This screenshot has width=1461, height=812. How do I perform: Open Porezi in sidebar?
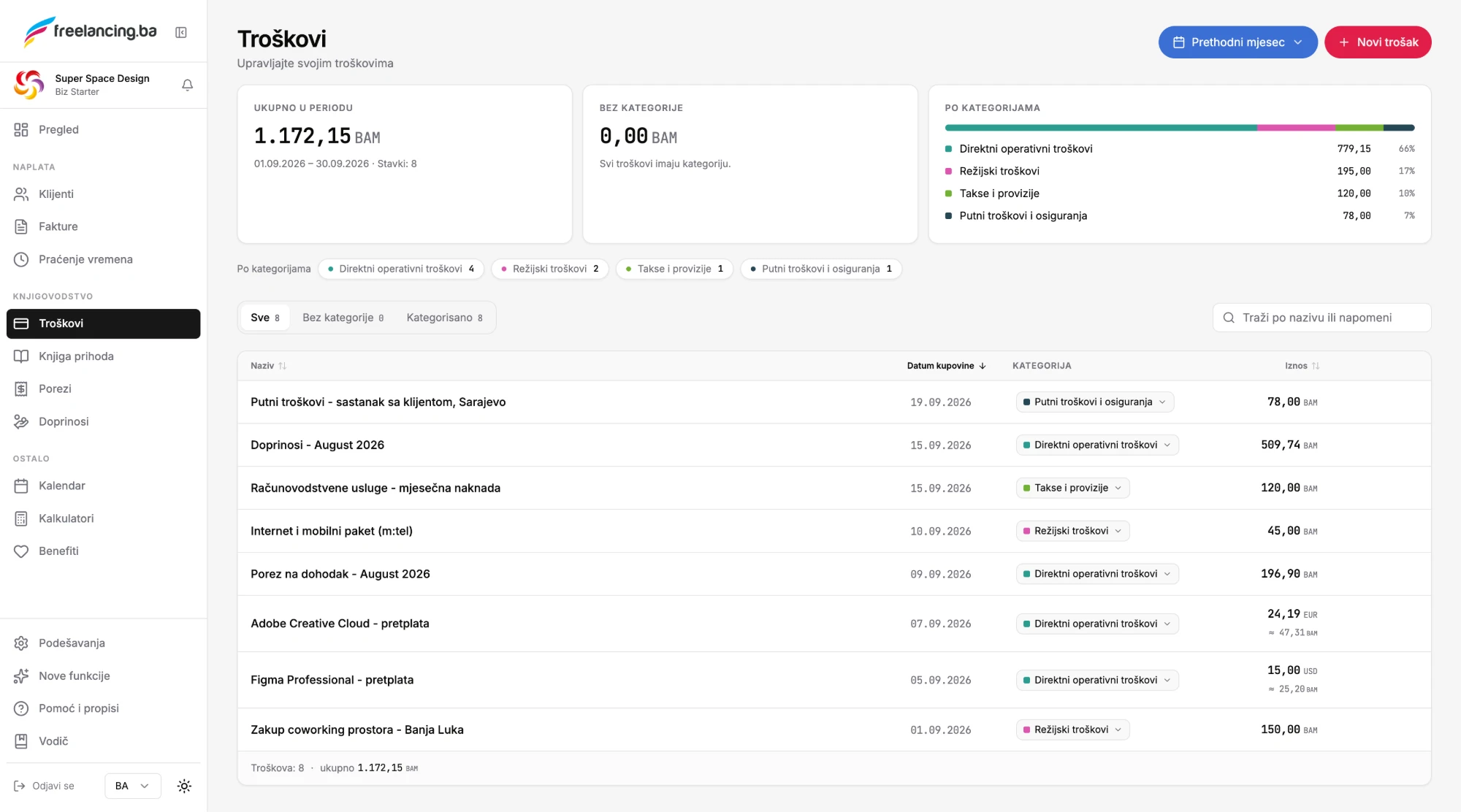point(104,388)
